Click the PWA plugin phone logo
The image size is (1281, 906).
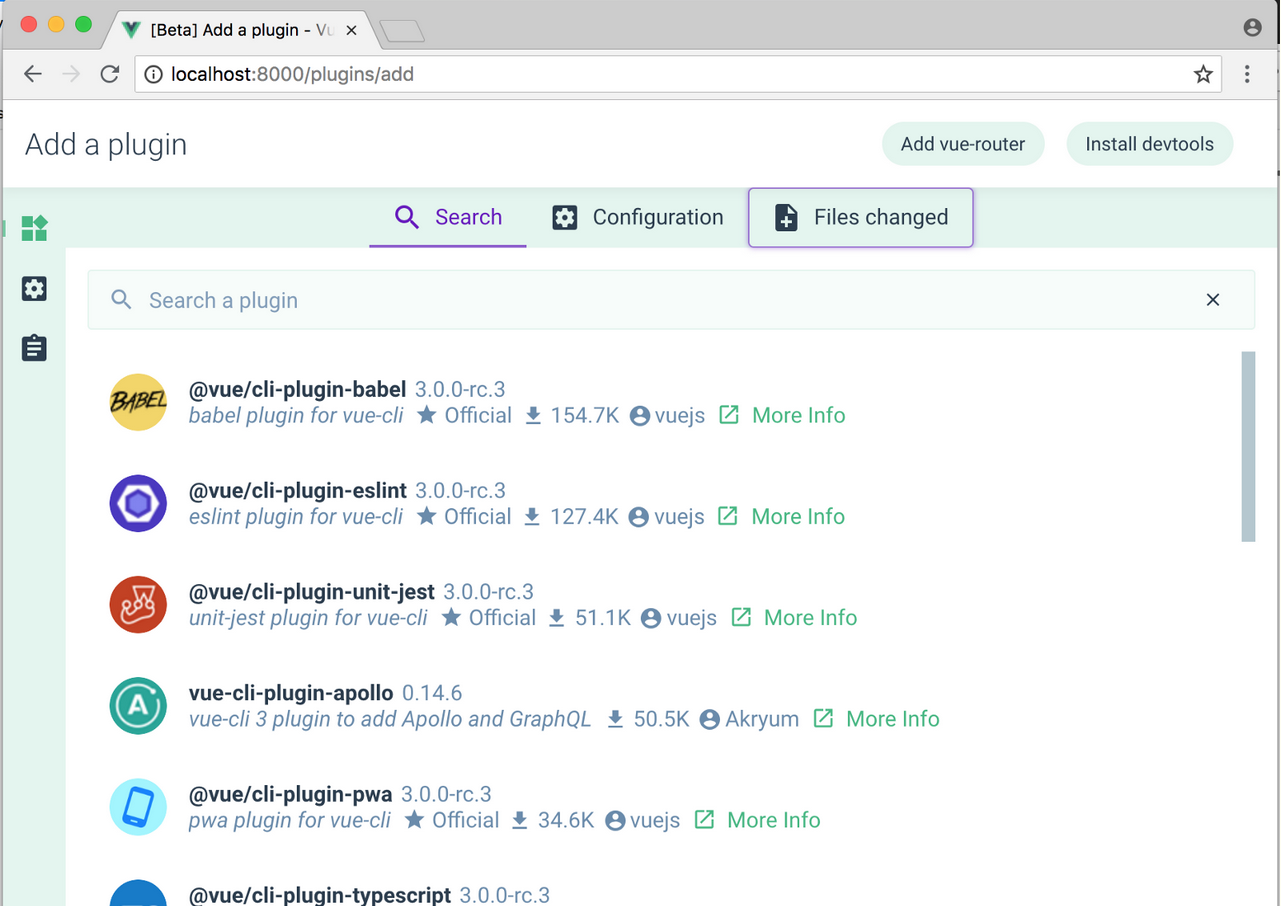point(138,806)
